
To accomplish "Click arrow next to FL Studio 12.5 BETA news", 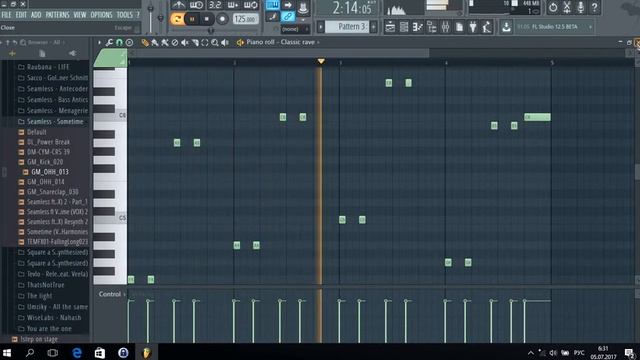I will point(590,27).
